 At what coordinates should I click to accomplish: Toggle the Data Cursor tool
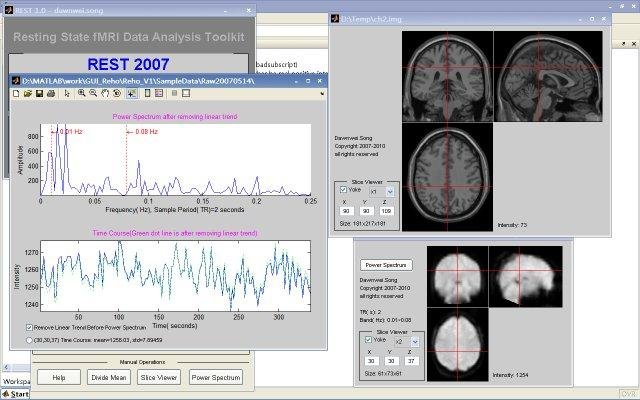point(132,93)
